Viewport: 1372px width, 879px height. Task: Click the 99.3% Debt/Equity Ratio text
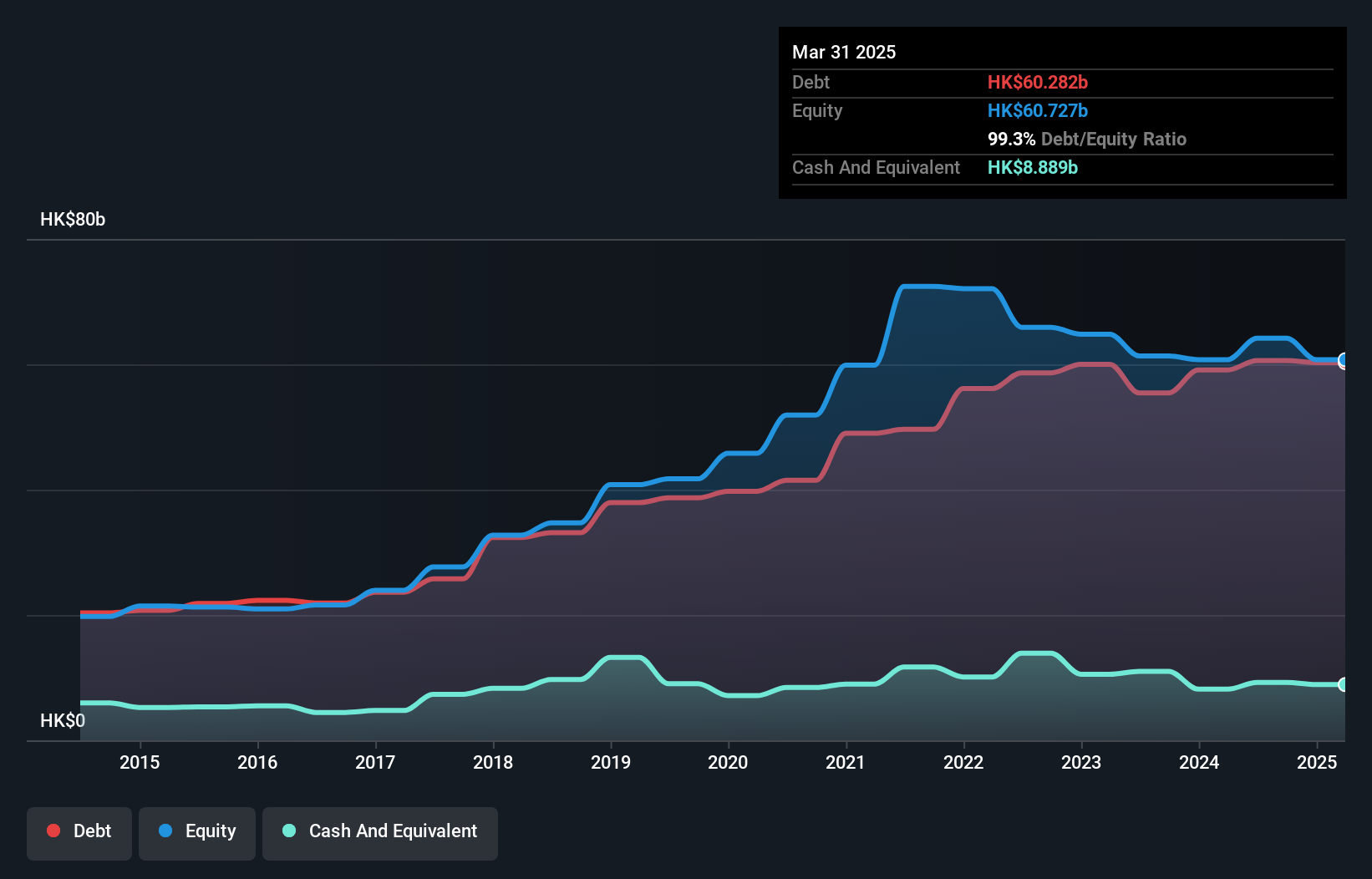pos(1087,139)
